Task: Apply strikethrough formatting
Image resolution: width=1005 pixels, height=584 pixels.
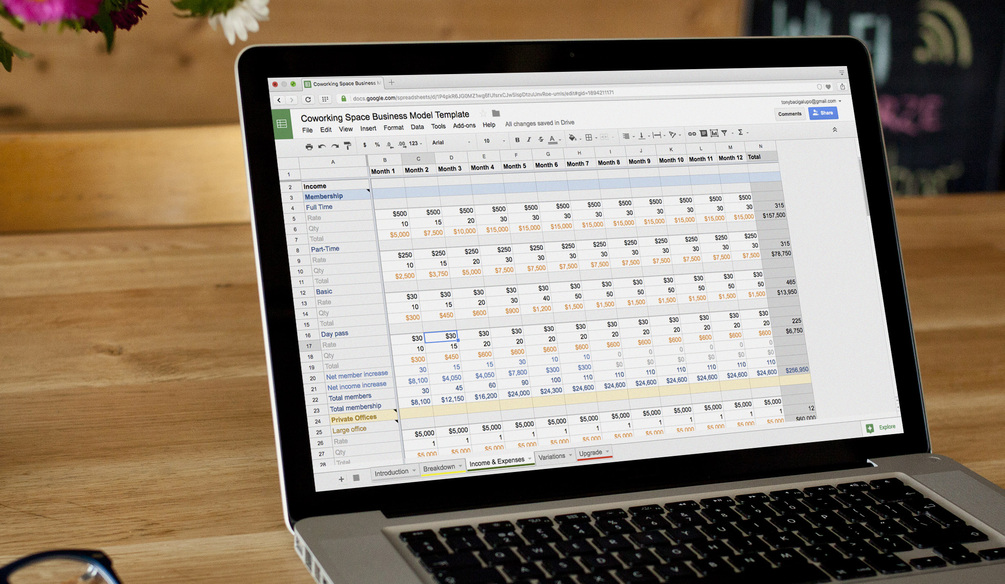Action: (541, 139)
